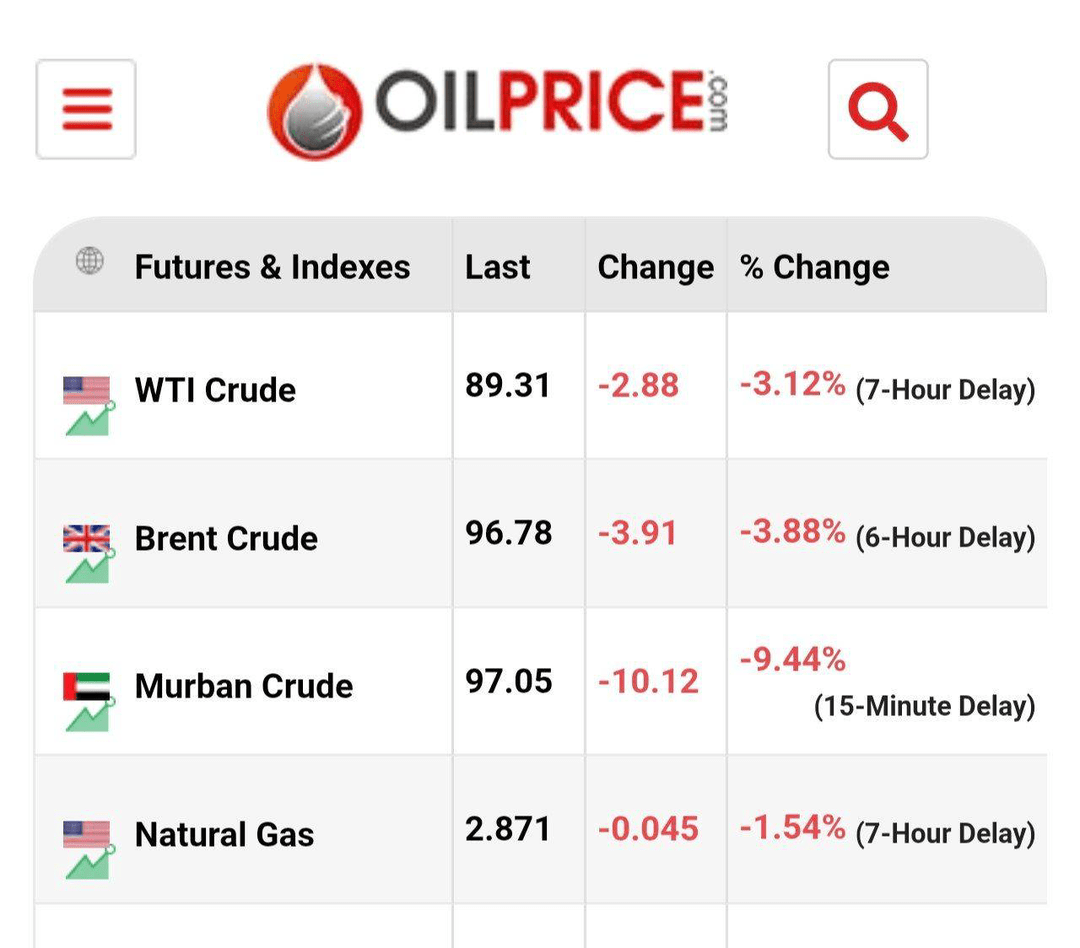Open site search with the magnifier icon
1080x948 pixels.
(x=878, y=109)
